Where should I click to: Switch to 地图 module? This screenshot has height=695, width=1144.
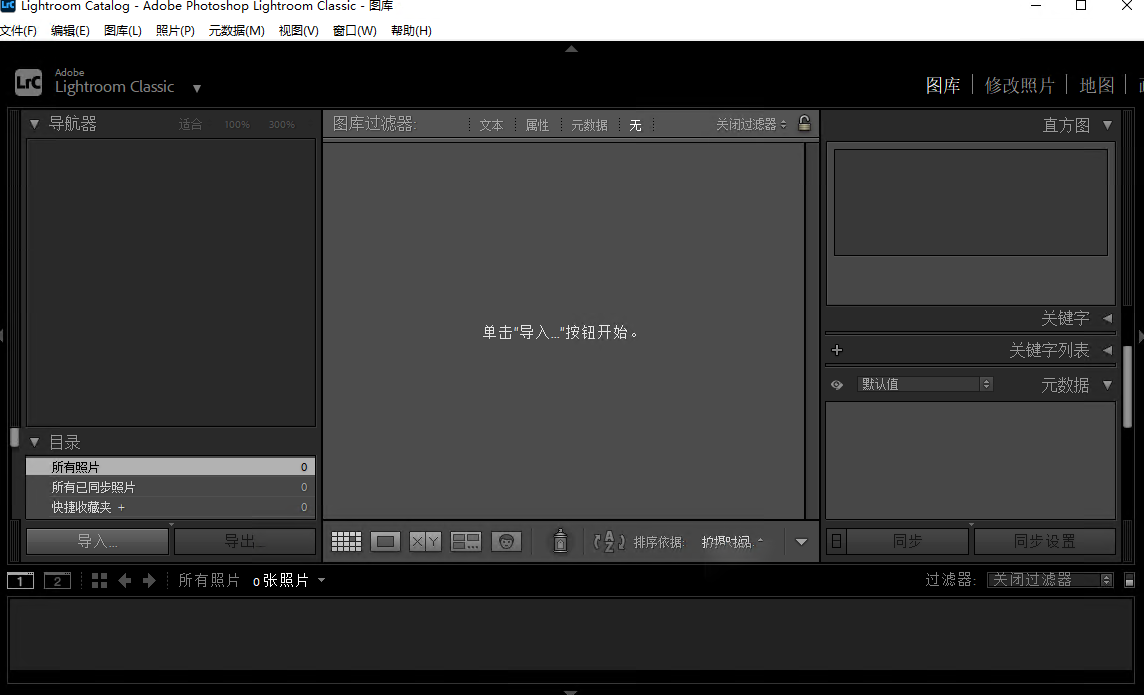click(x=1097, y=85)
